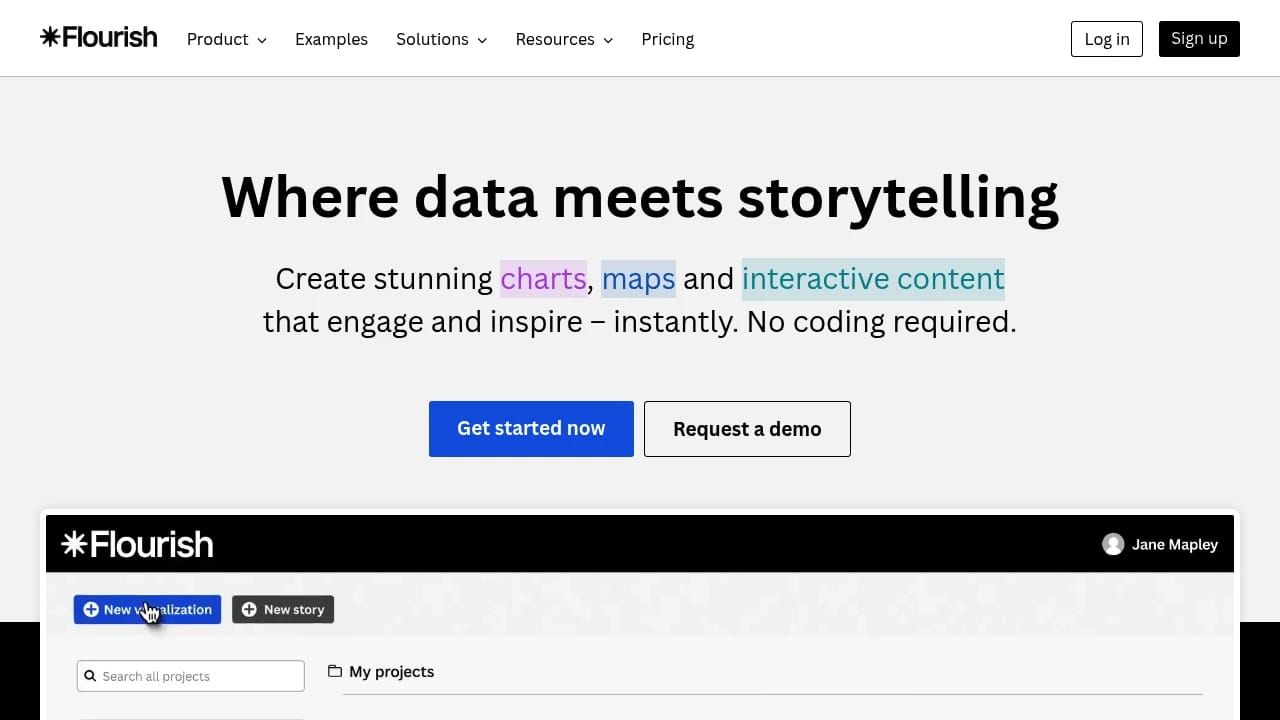Viewport: 1280px width, 720px height.
Task: Select Examples in the navigation bar
Action: (331, 39)
